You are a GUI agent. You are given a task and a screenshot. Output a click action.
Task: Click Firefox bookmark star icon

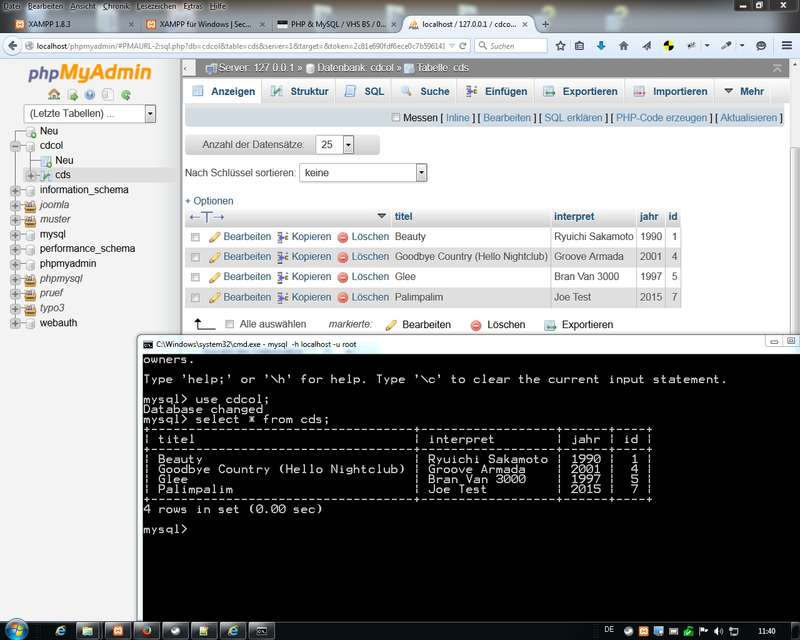pos(560,46)
